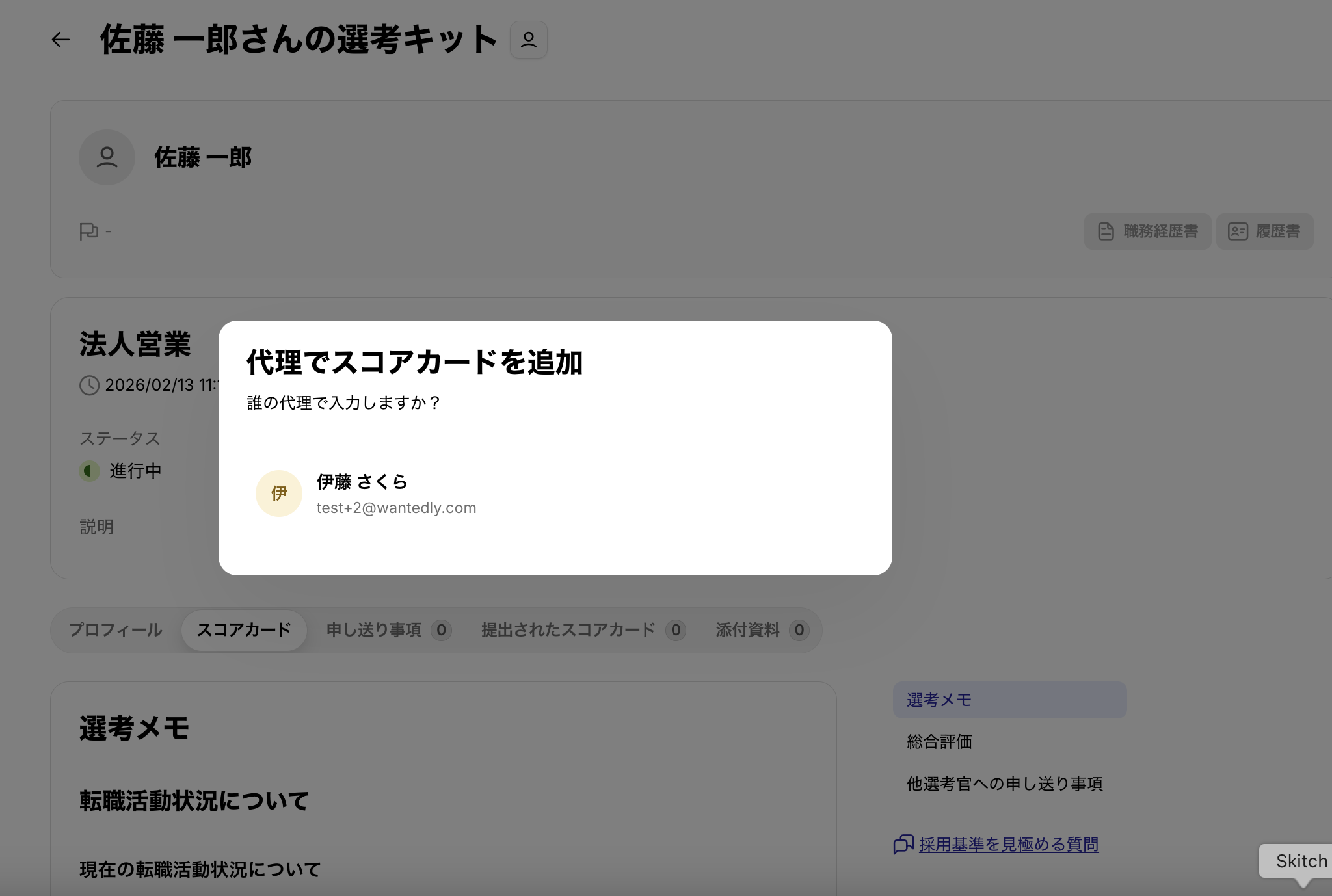Click the 伊 avatar in the dialog
Screen dimensions: 1332x896
[x=279, y=494]
